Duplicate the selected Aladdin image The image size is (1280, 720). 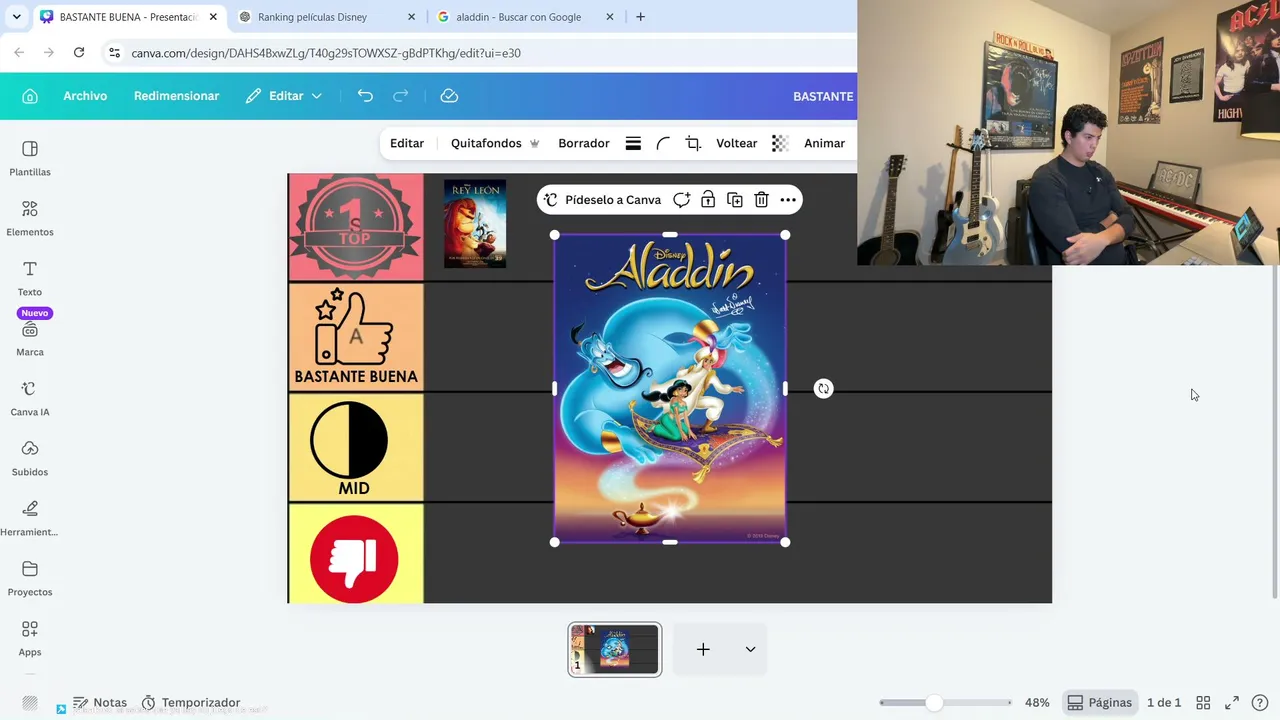(735, 200)
